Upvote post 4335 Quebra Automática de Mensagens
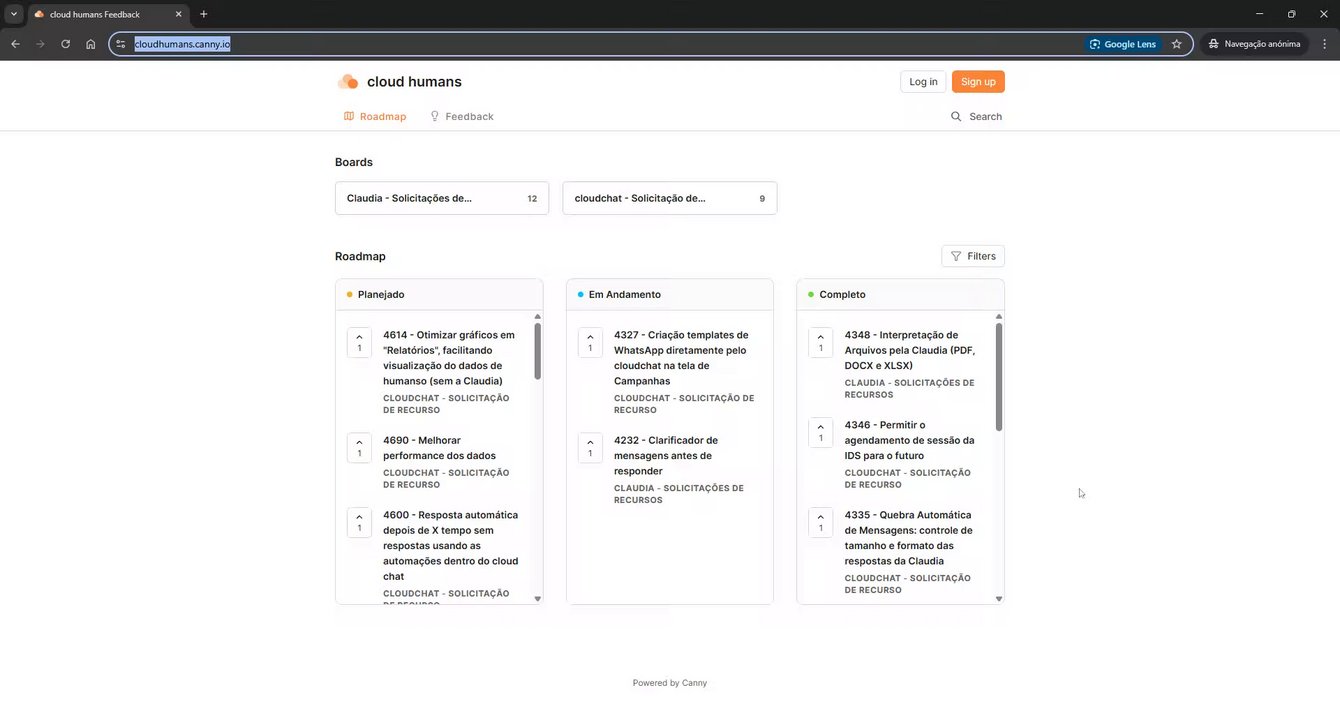 [x=821, y=522]
